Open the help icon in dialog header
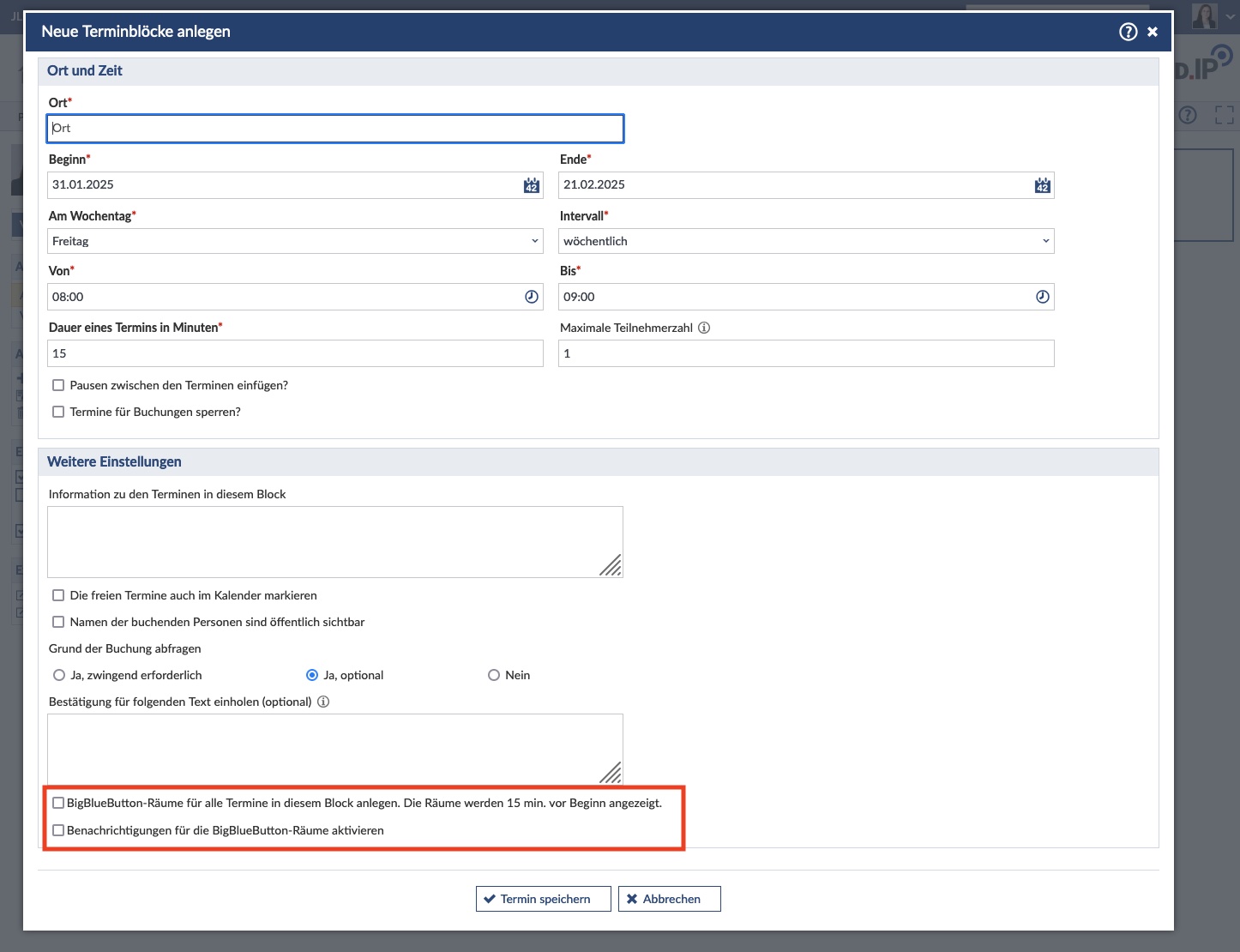The height and width of the screenshot is (952, 1240). tap(1128, 32)
